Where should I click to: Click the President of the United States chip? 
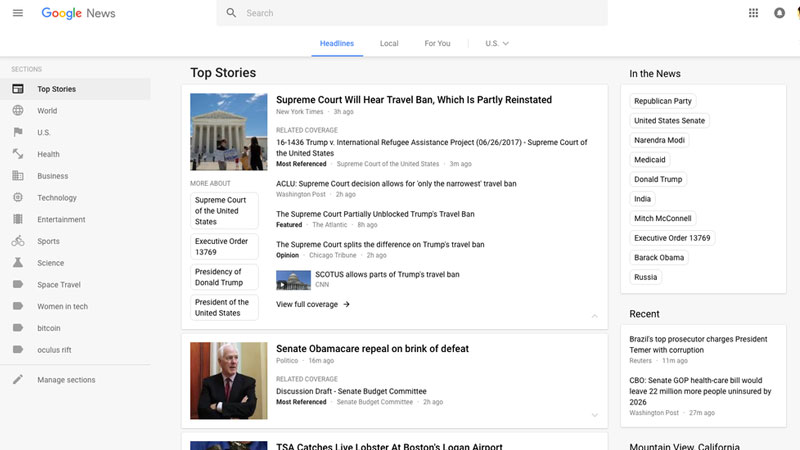(224, 307)
